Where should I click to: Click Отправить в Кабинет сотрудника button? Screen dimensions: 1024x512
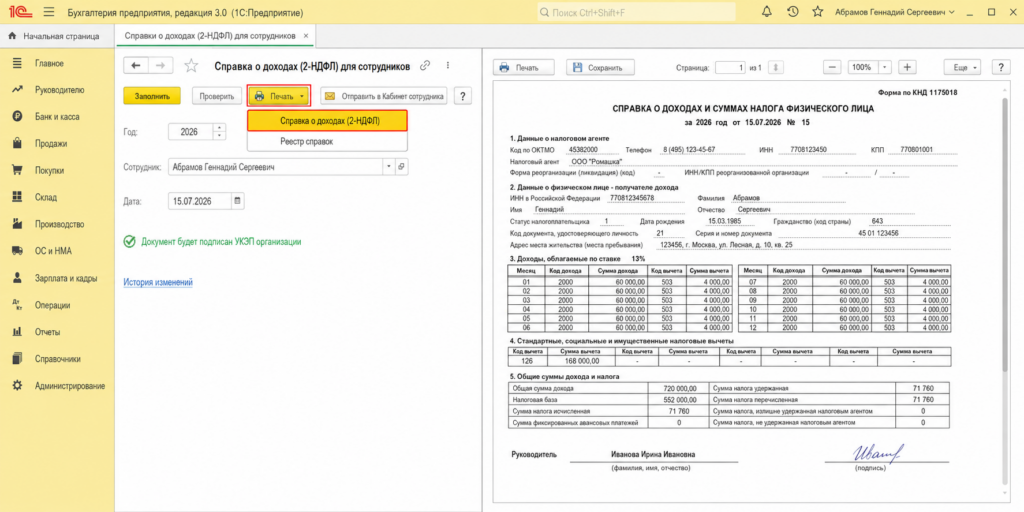click(384, 96)
